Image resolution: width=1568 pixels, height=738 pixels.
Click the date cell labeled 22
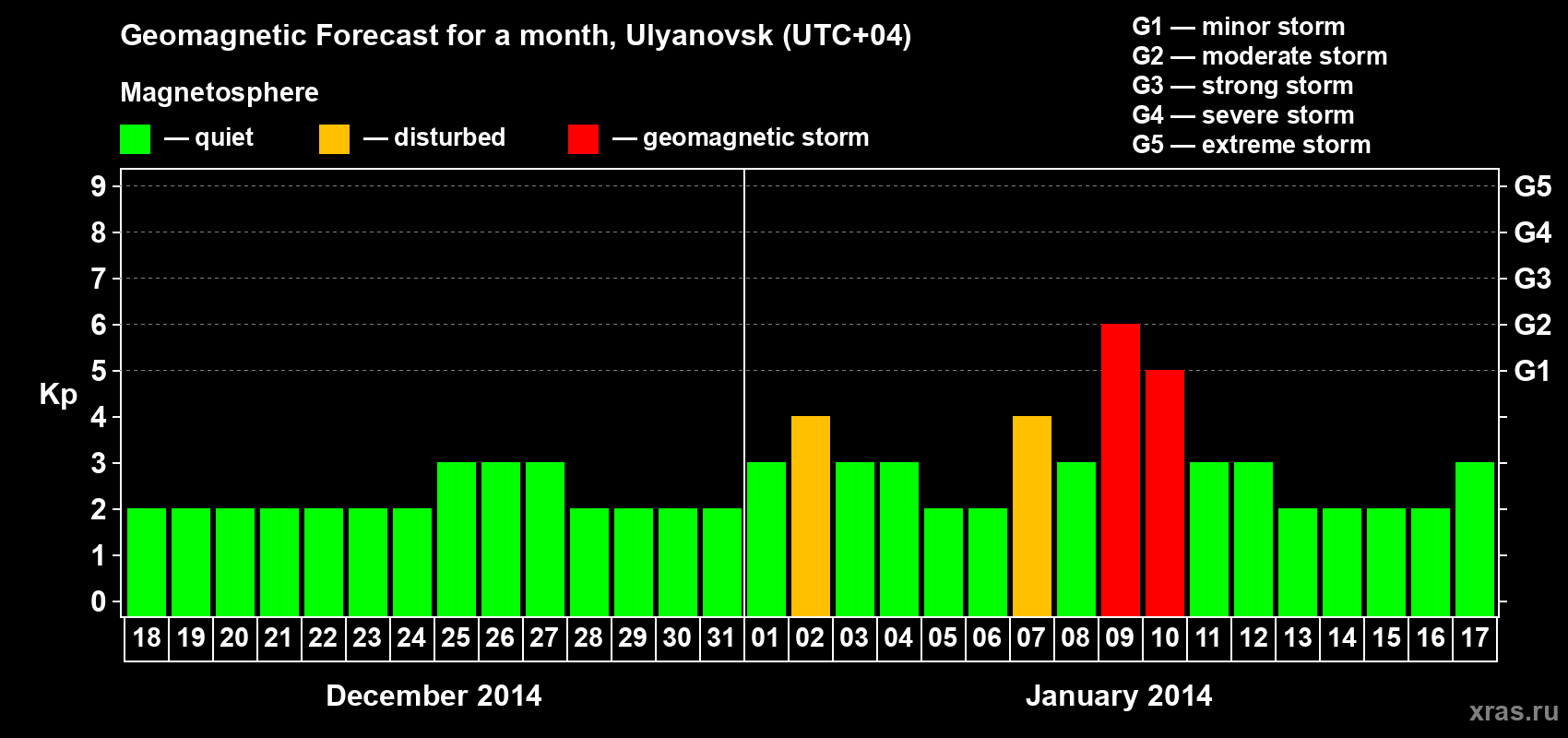323,638
